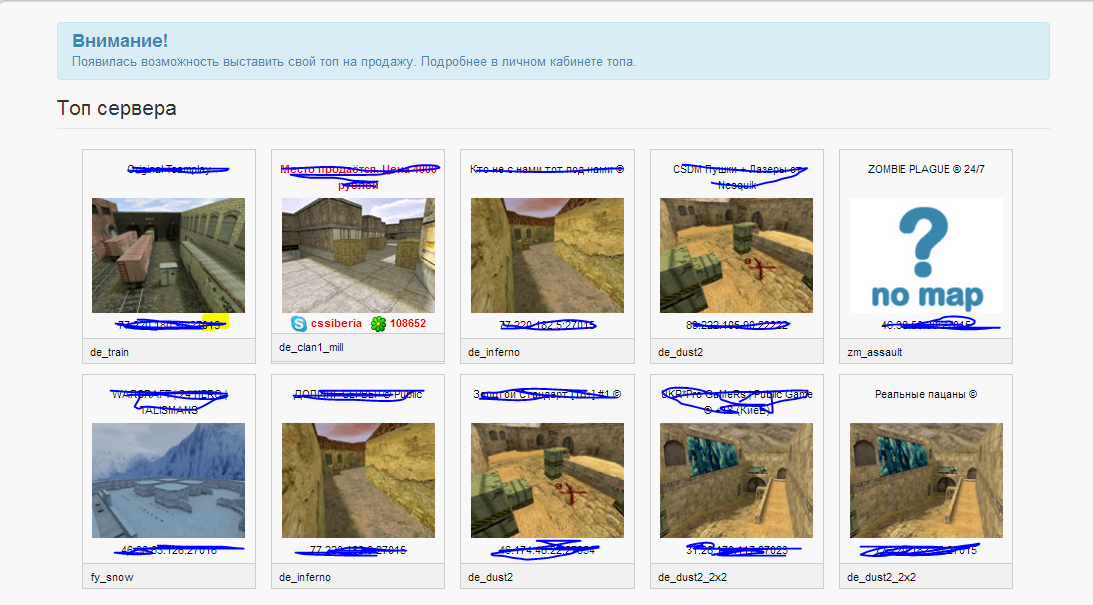This screenshot has width=1093, height=605.
Task: Click the Skype icon beside cssiberia
Action: click(298, 323)
